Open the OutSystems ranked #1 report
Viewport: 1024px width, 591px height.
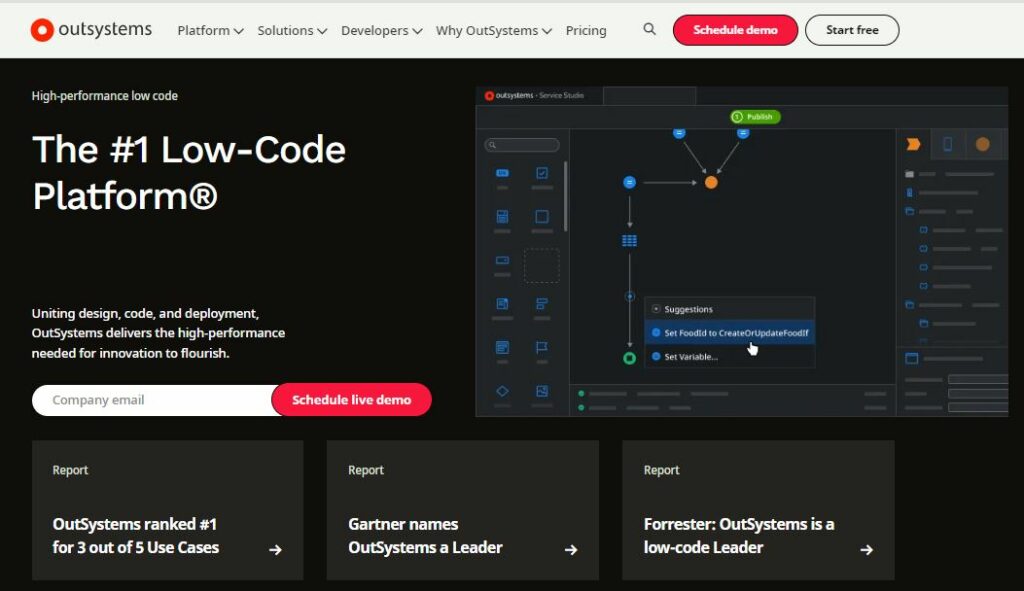[168, 510]
